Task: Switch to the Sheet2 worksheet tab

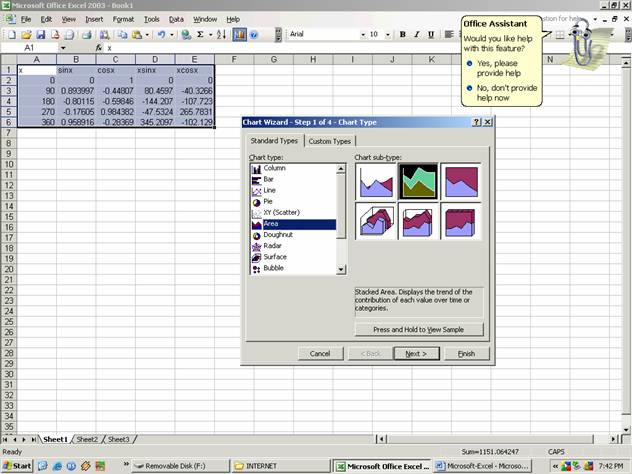Action: (87, 439)
